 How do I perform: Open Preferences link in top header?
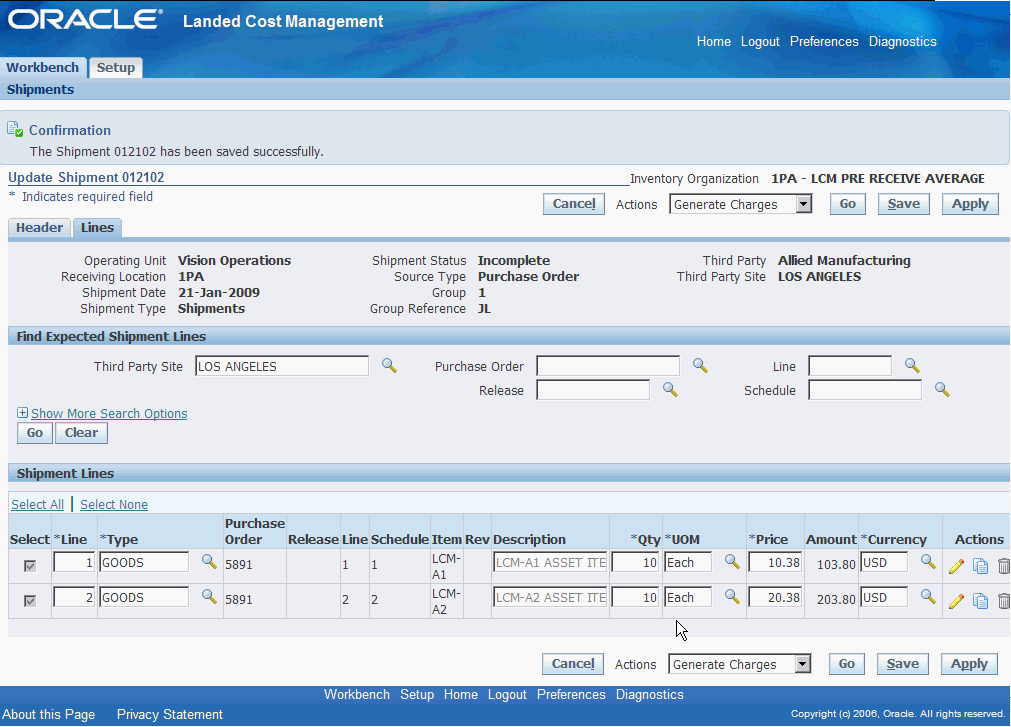(x=824, y=41)
